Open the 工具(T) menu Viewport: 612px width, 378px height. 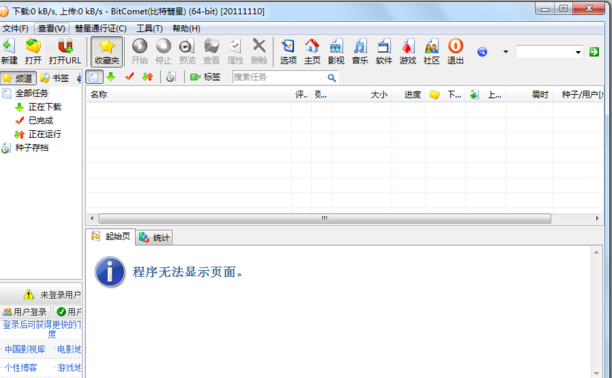click(149, 29)
